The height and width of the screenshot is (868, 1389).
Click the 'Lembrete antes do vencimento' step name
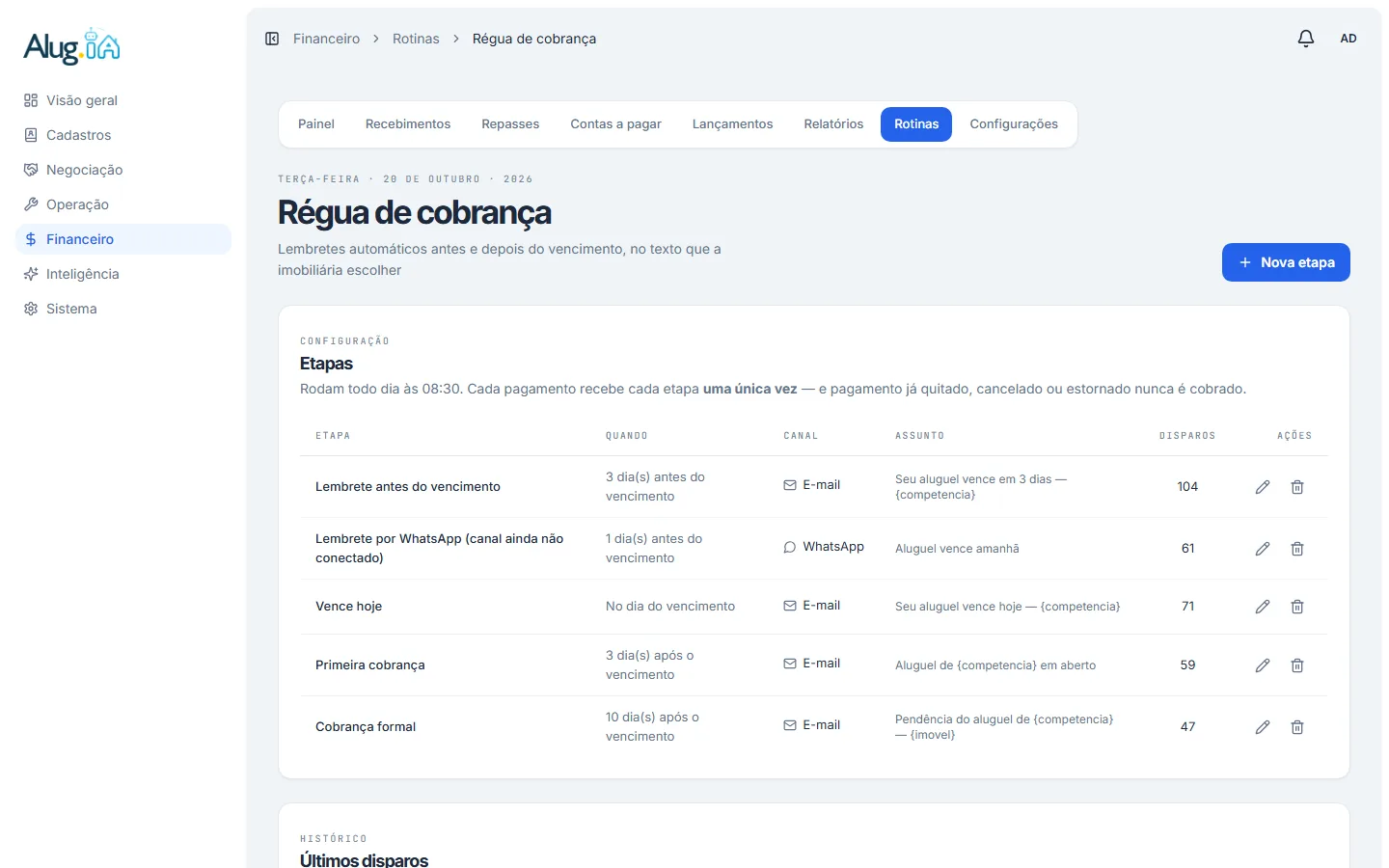click(408, 487)
